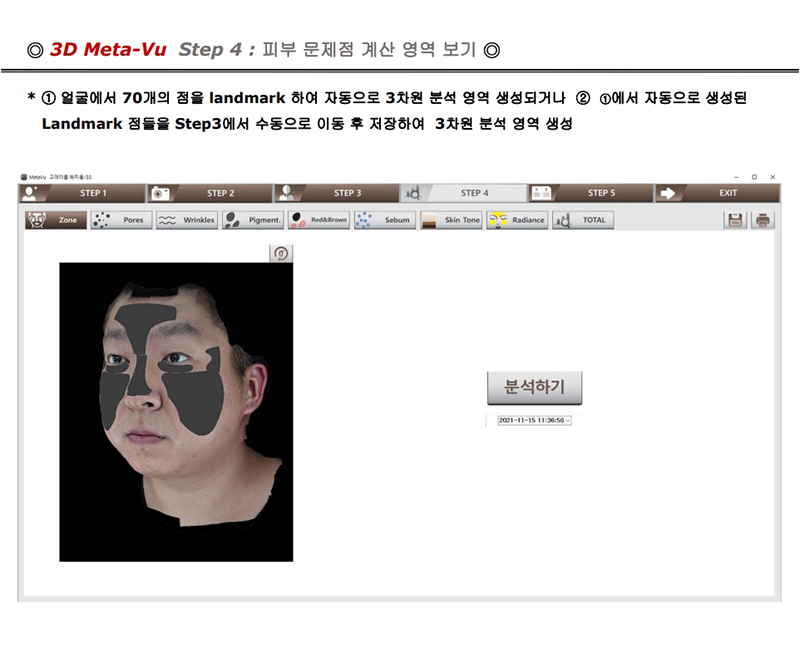Image resolution: width=800 pixels, height=659 pixels.
Task: Click the save floppy disk icon
Action: point(736,220)
